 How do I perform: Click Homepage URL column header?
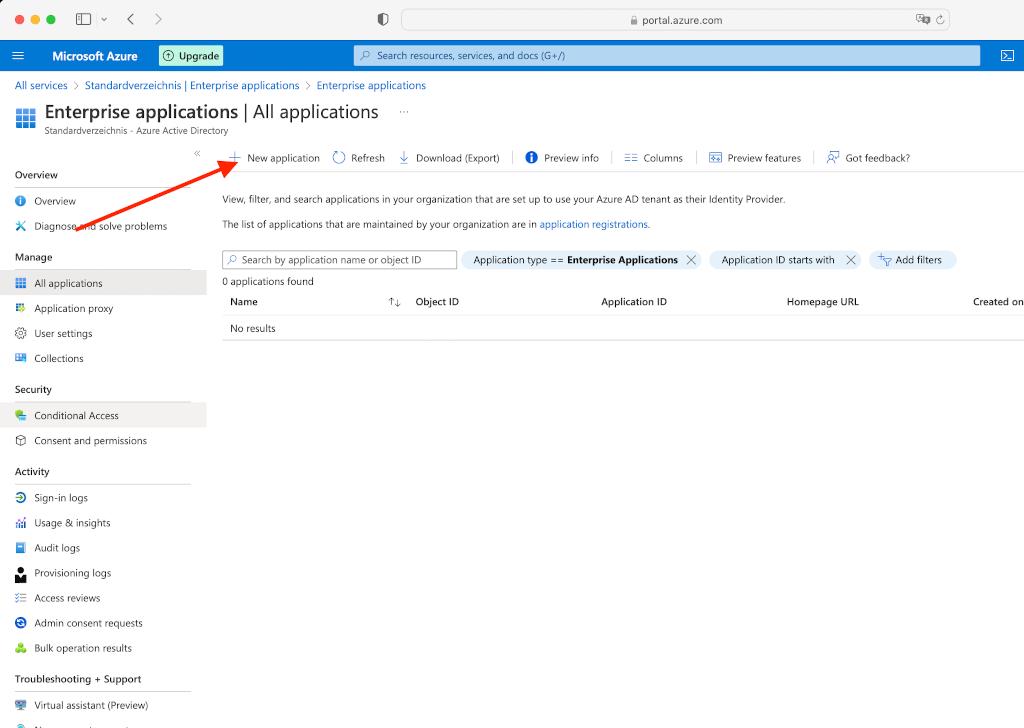(x=822, y=302)
